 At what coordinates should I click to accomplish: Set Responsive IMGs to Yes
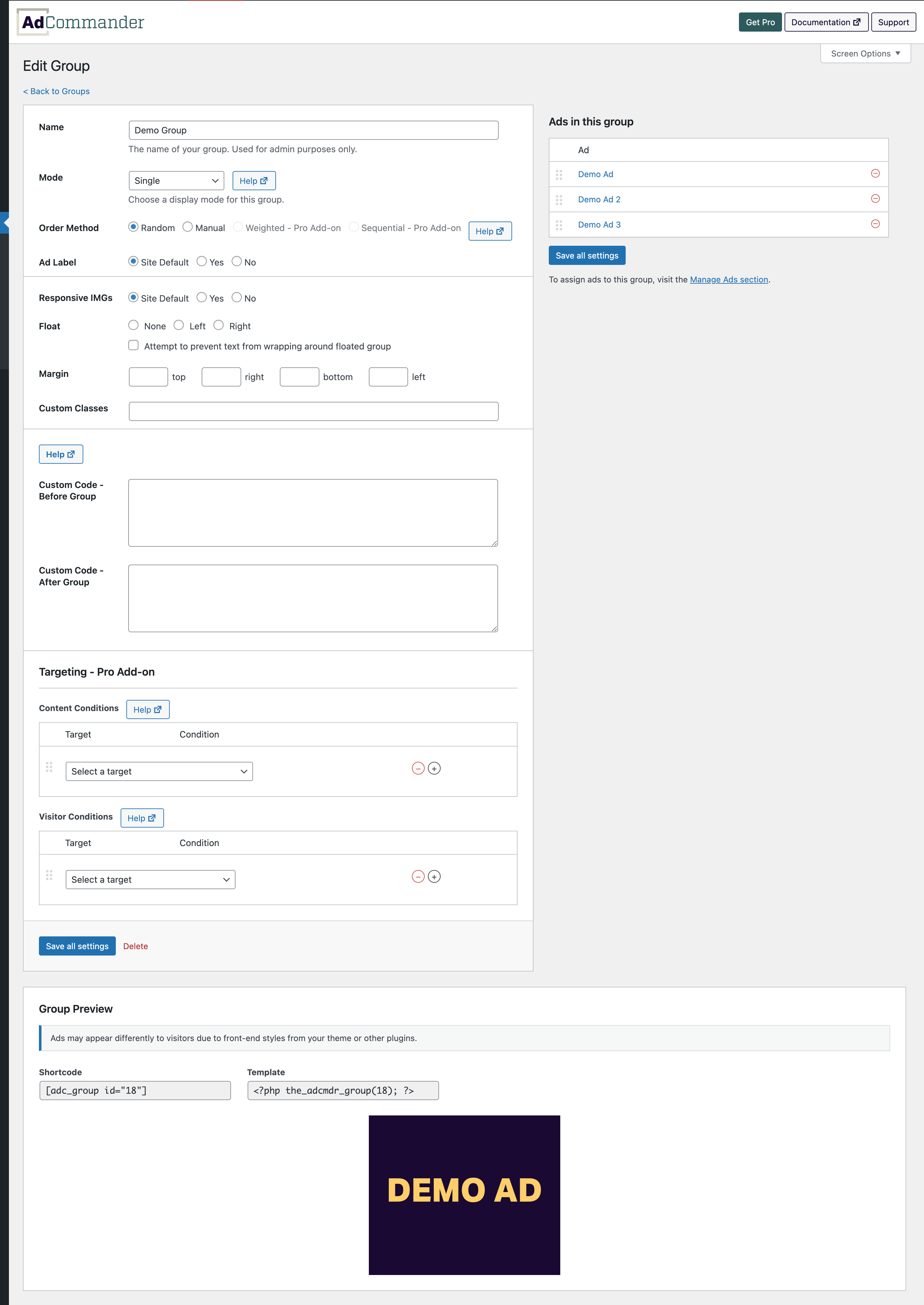[201, 297]
